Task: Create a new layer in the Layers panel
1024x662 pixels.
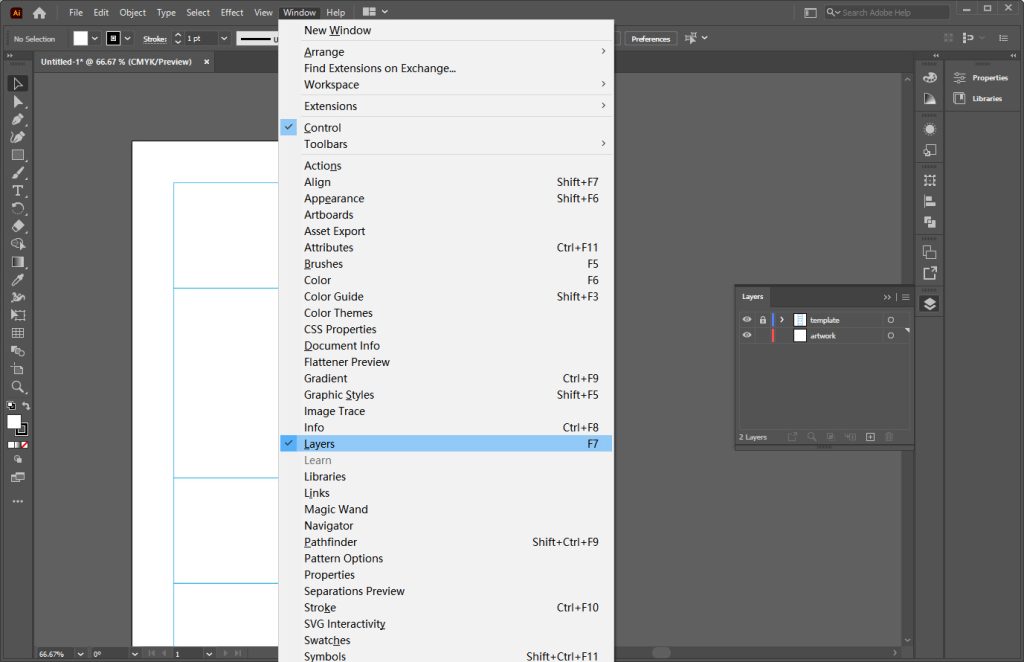Action: [x=870, y=437]
